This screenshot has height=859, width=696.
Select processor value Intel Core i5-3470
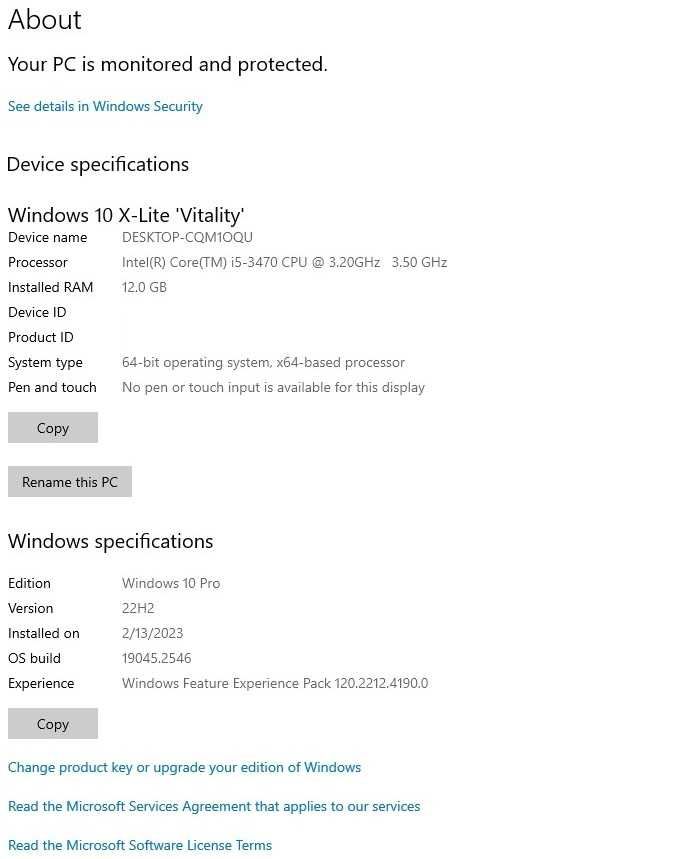point(284,262)
